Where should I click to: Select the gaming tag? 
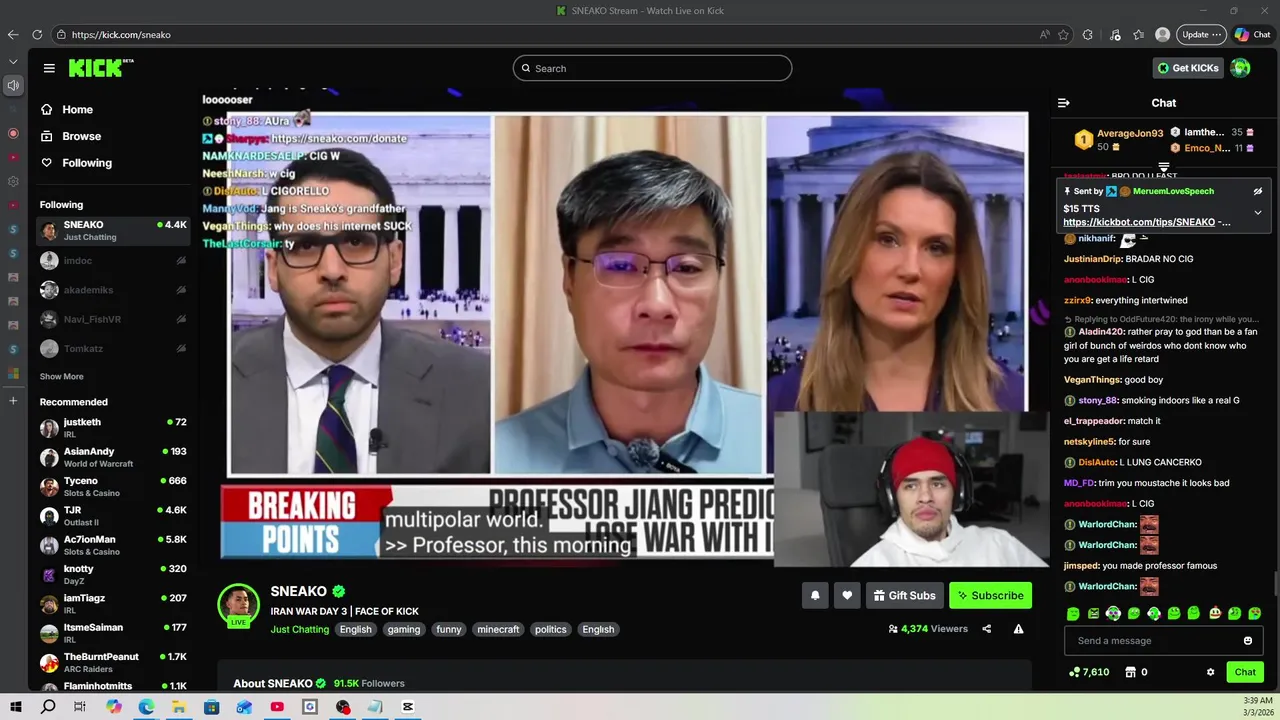(x=404, y=629)
